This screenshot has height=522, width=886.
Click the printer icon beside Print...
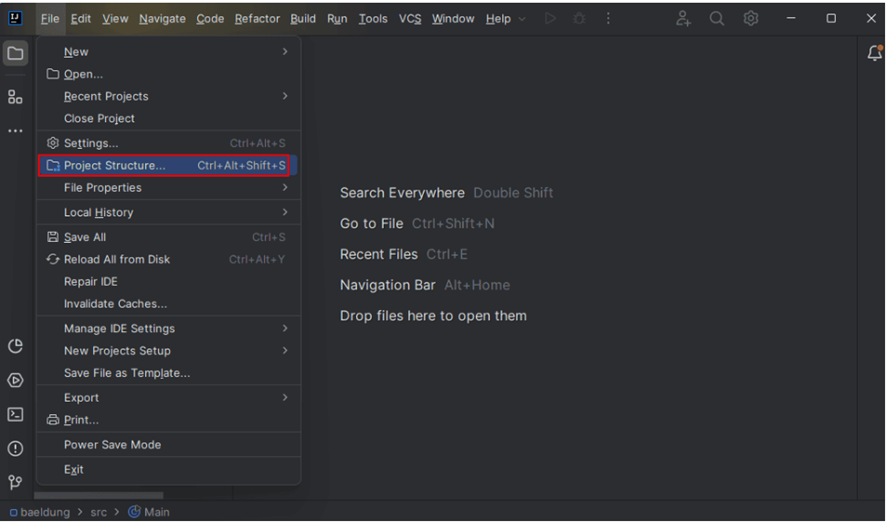click(53, 420)
